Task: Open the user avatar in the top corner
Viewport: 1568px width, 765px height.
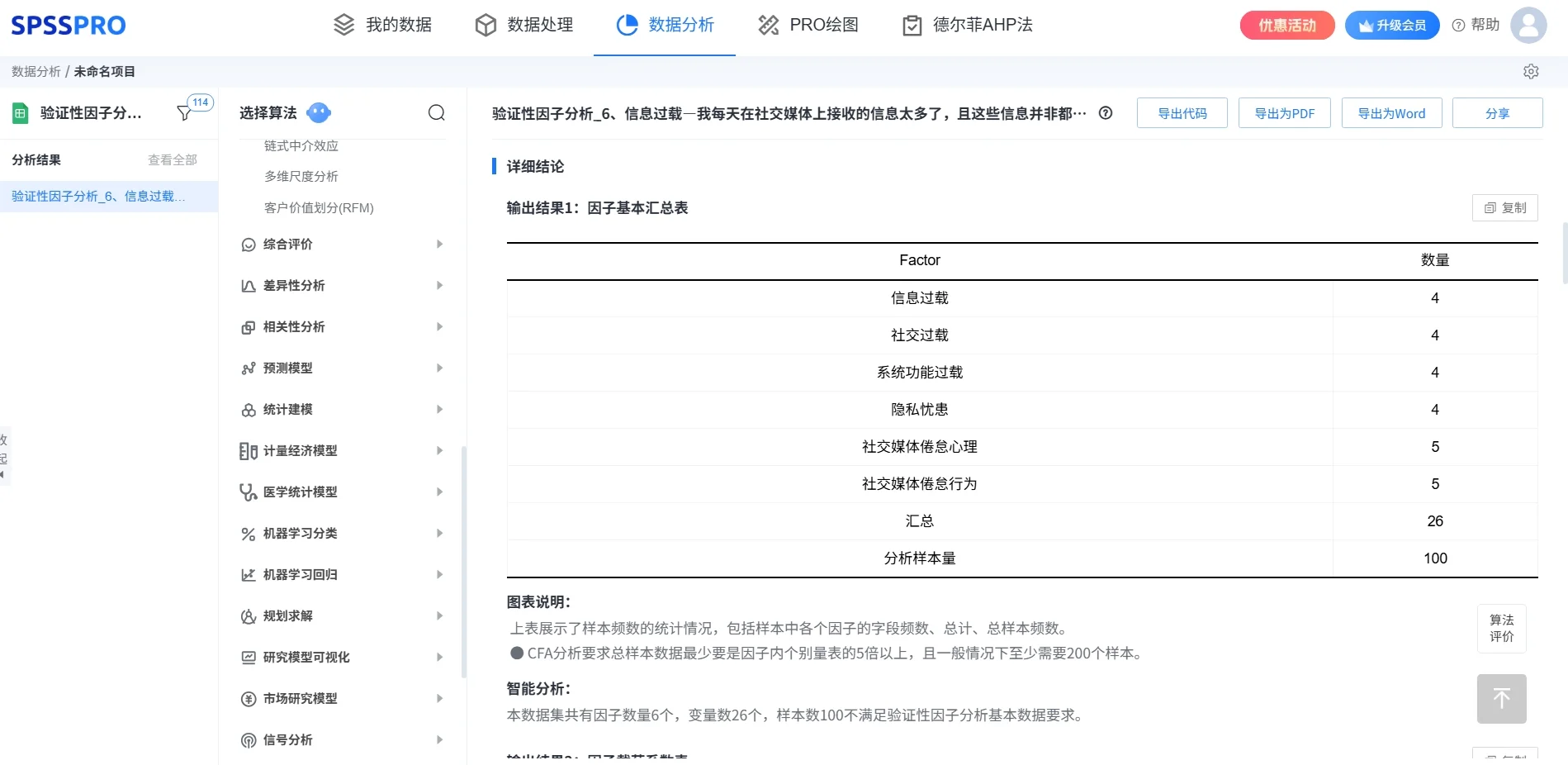Action: coord(1528,25)
